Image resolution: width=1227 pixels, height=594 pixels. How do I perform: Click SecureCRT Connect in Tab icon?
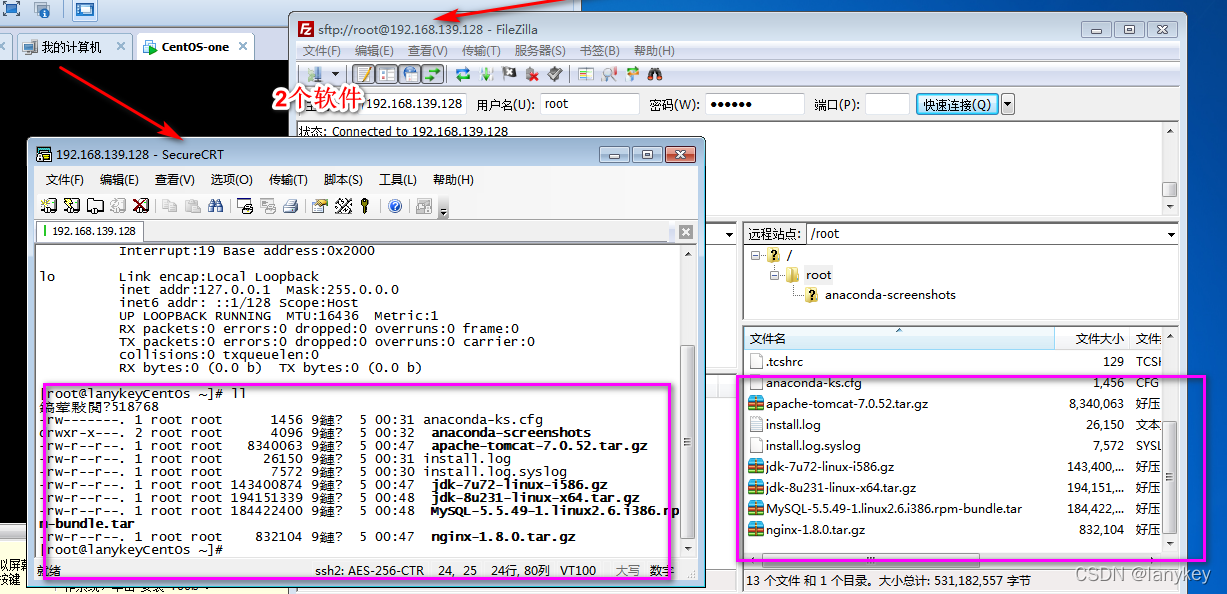pyautogui.click(x=96, y=206)
